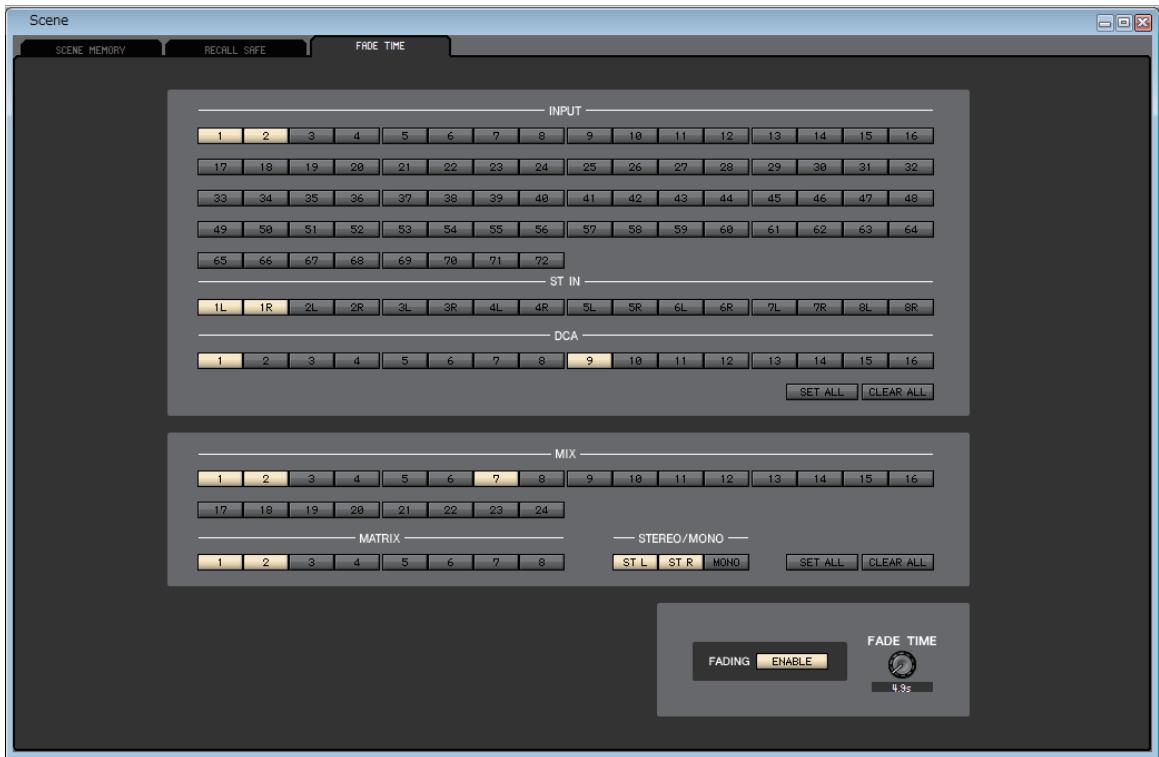The width and height of the screenshot is (1159, 757).
Task: Click the FADE TIME rotary knob
Action: [x=902, y=665]
